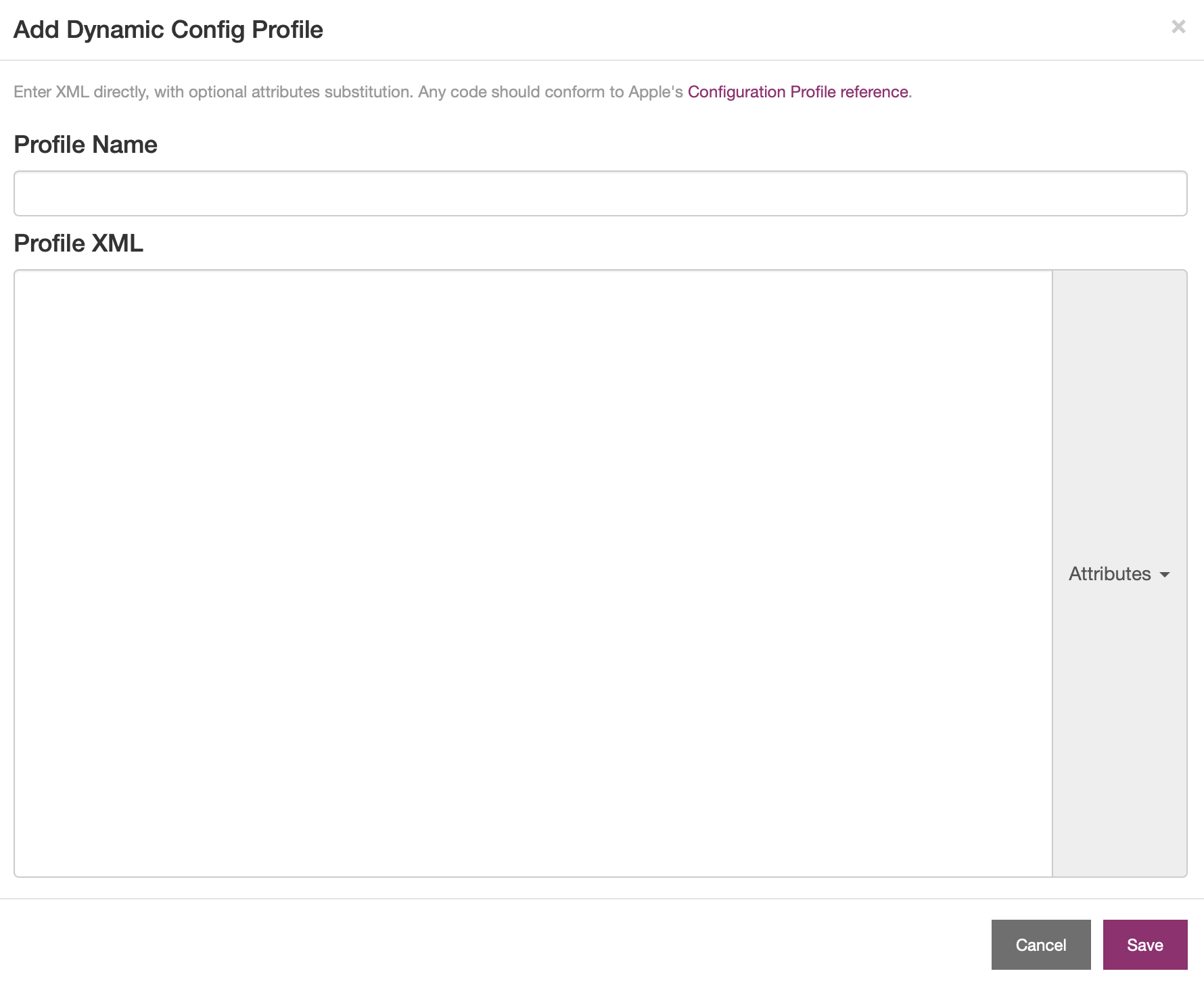This screenshot has width=1204, height=986.
Task: Hit the purple Save button
Action: coord(1145,945)
